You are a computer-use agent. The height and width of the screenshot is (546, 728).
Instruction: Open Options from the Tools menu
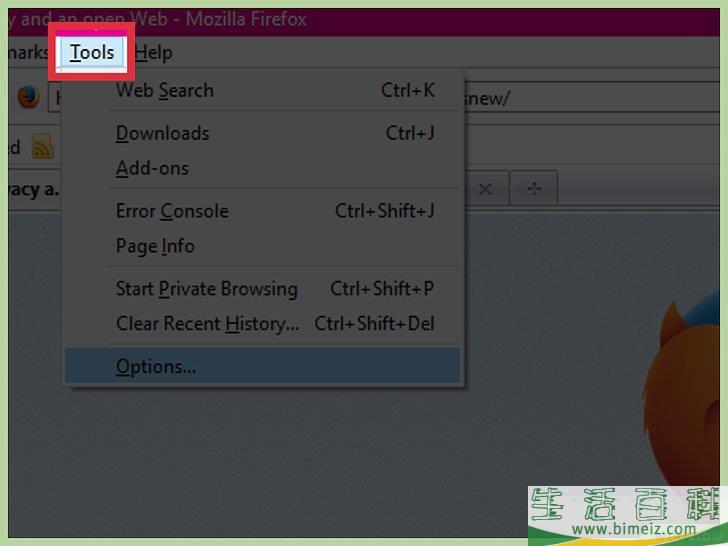coord(262,366)
